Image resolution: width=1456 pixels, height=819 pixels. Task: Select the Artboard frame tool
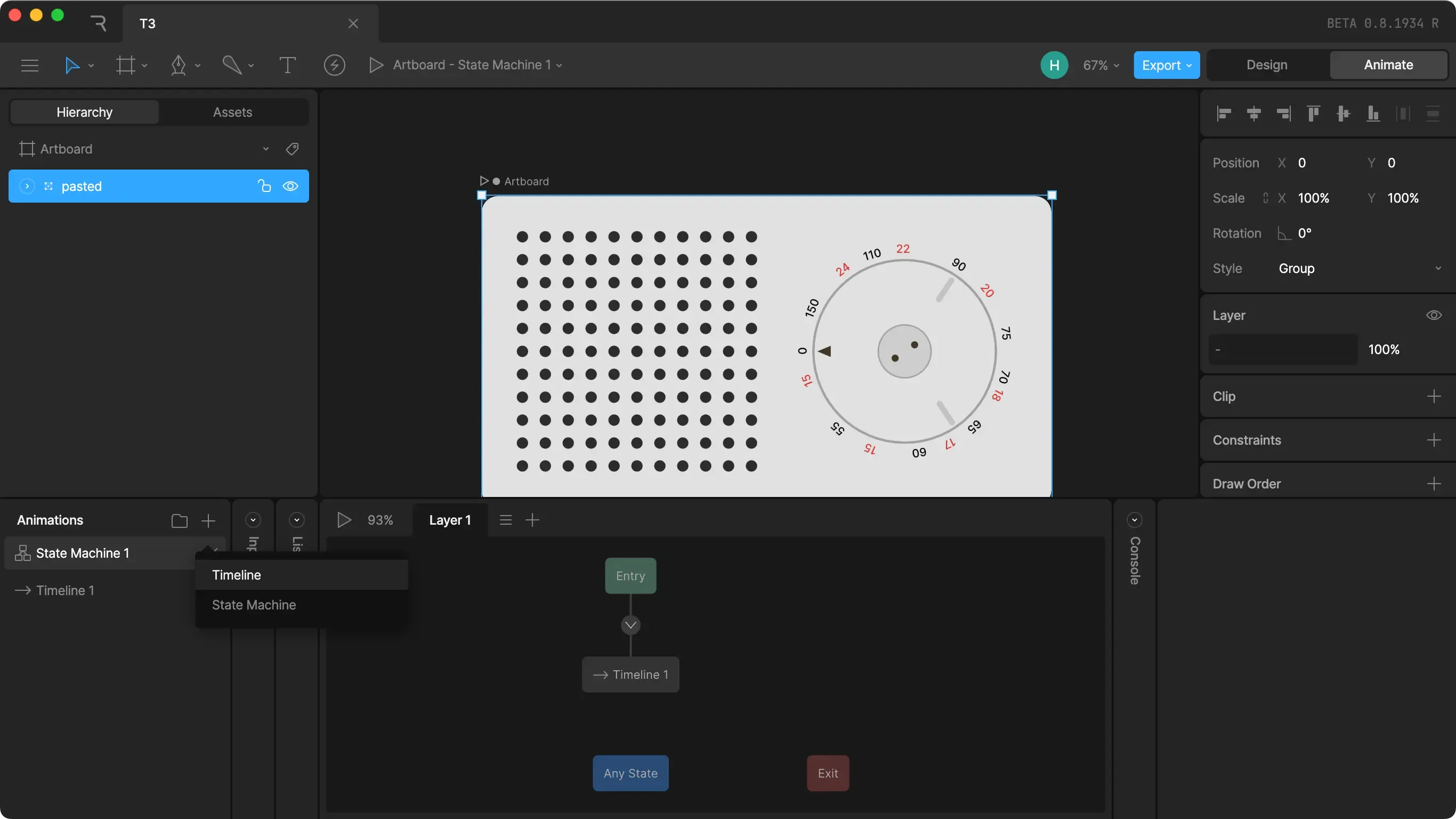pos(125,65)
